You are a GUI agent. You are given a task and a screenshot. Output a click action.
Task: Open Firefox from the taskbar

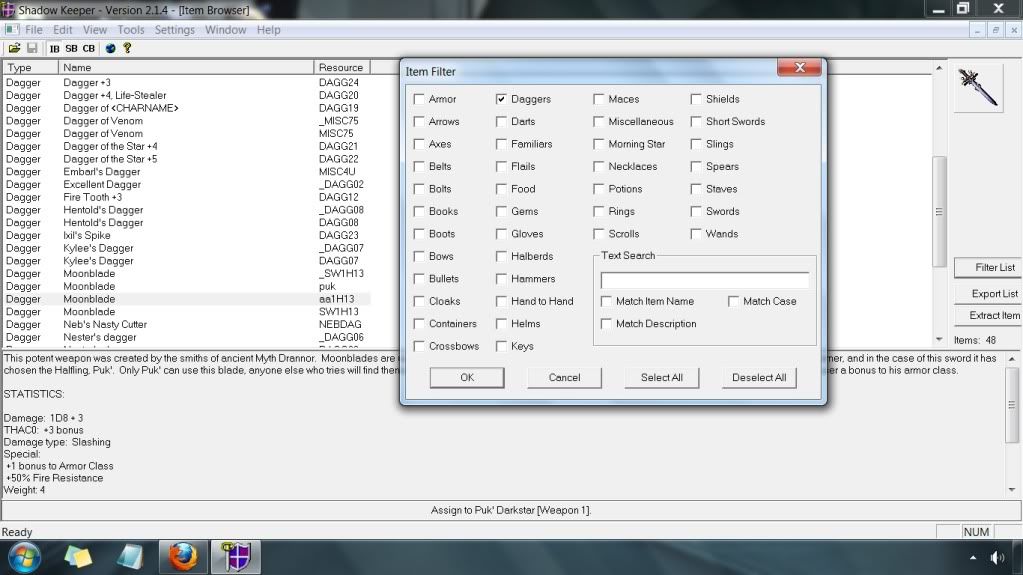(183, 556)
